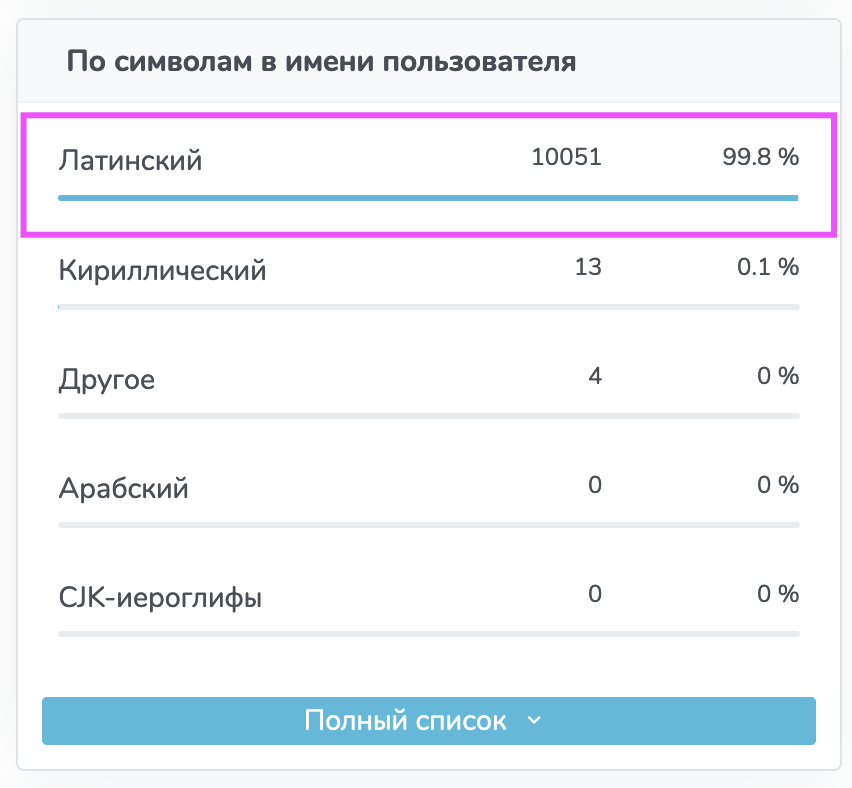Click the Арабский count of 0

(x=594, y=485)
